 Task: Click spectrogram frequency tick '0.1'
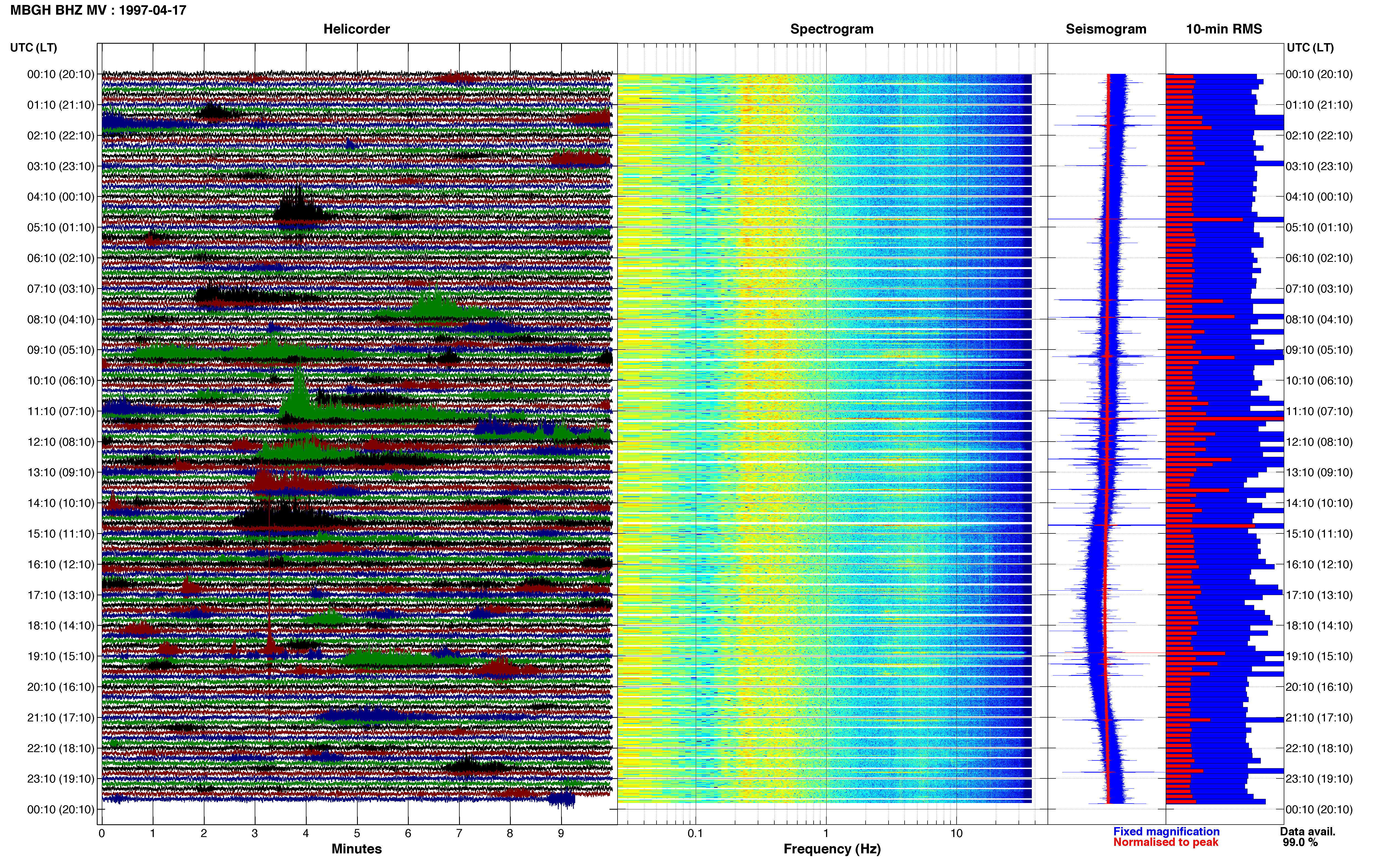[x=695, y=833]
